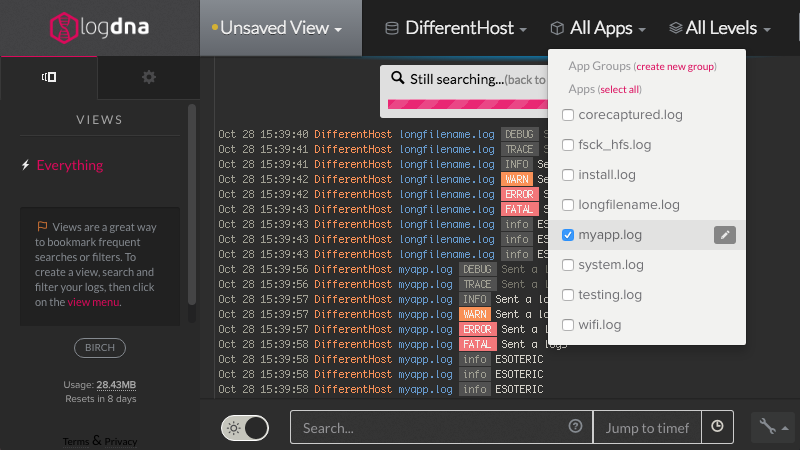Click the create new group link
800x450 pixels.
(x=675, y=66)
